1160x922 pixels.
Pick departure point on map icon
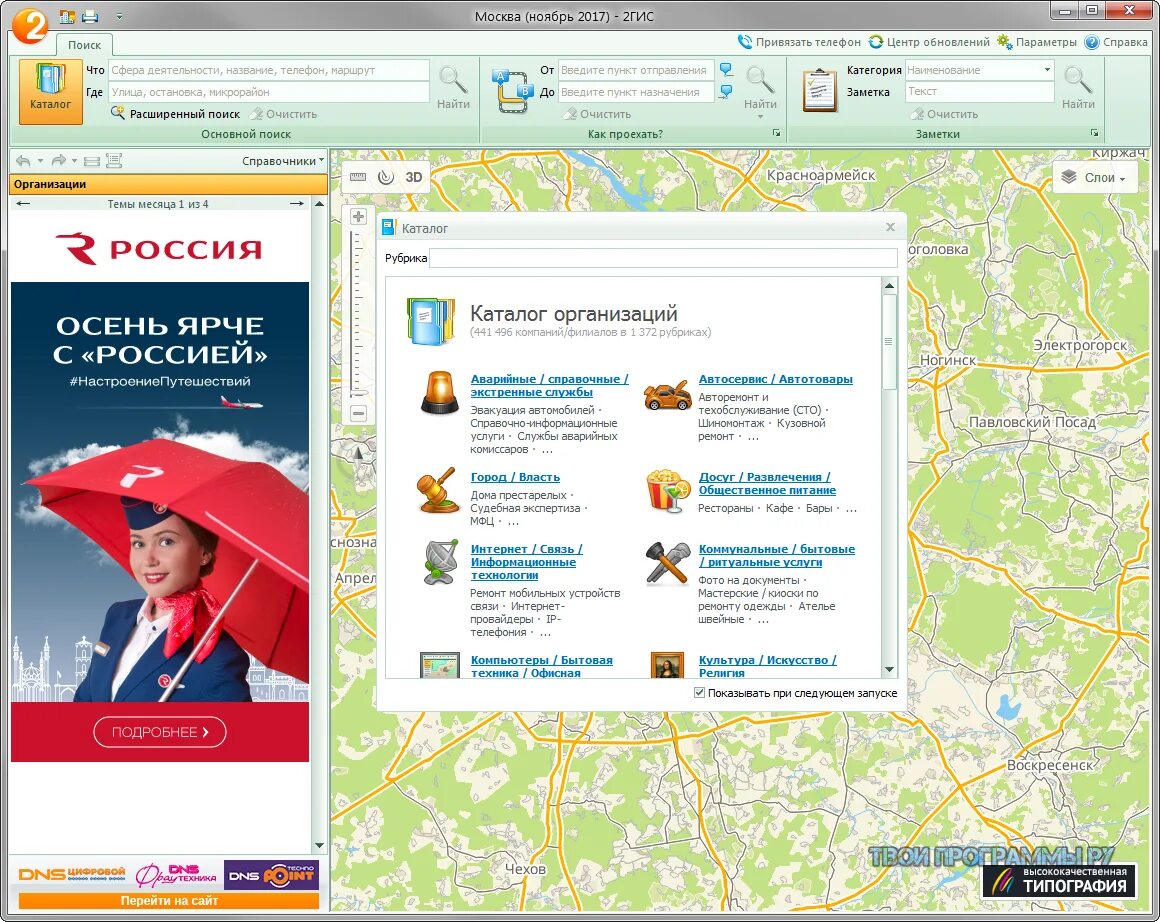point(726,70)
